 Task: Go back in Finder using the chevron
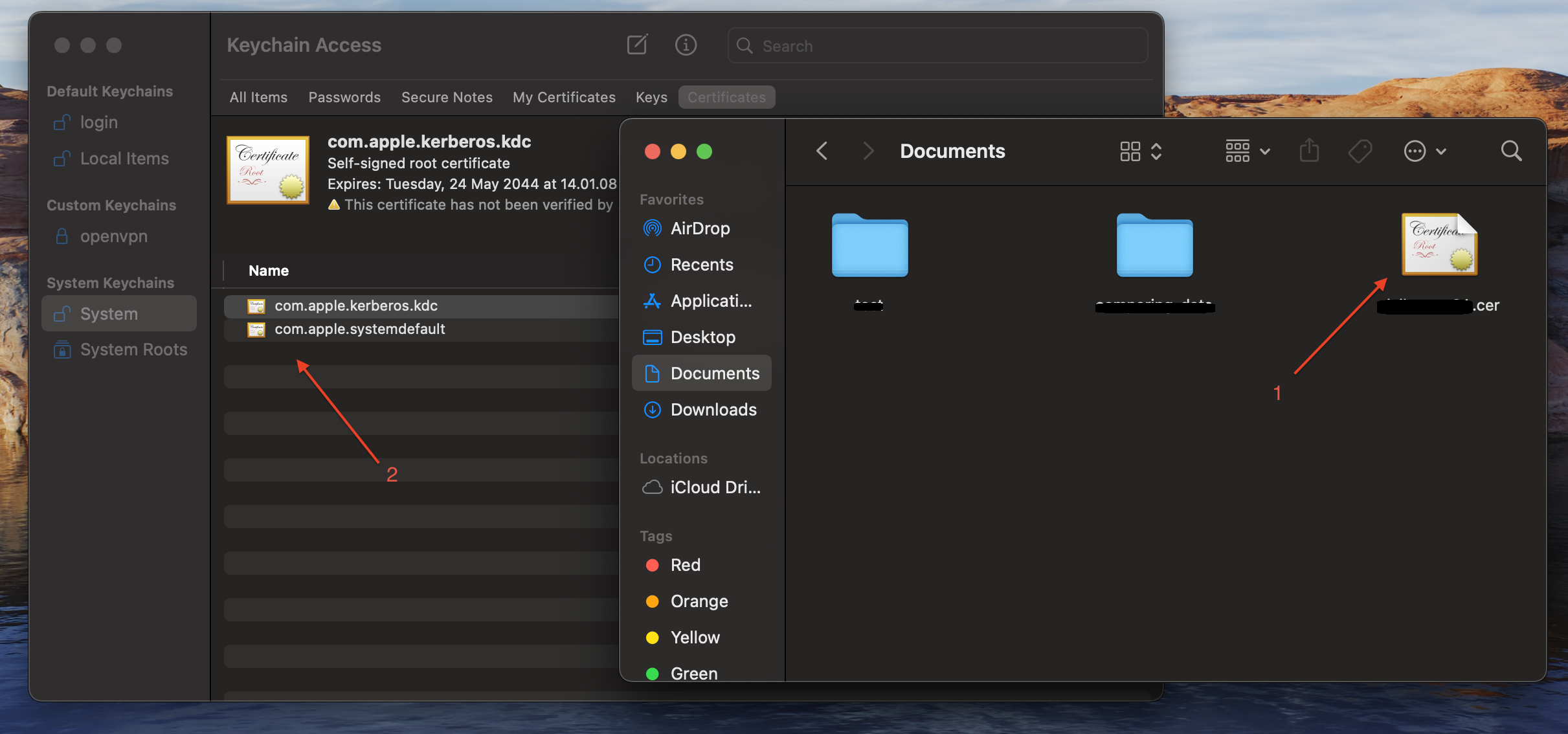point(822,151)
